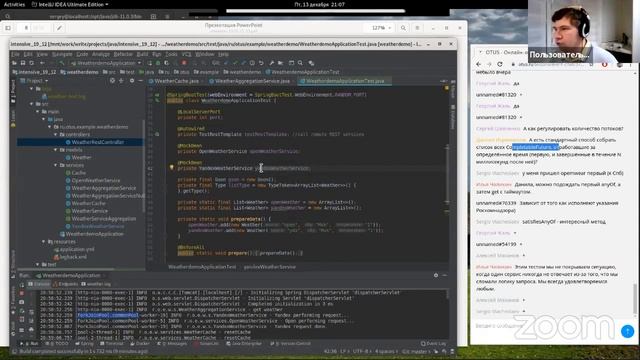Viewport: 640px width, 360px height.
Task: Click Activities in the top bar
Action: (x=14, y=4)
